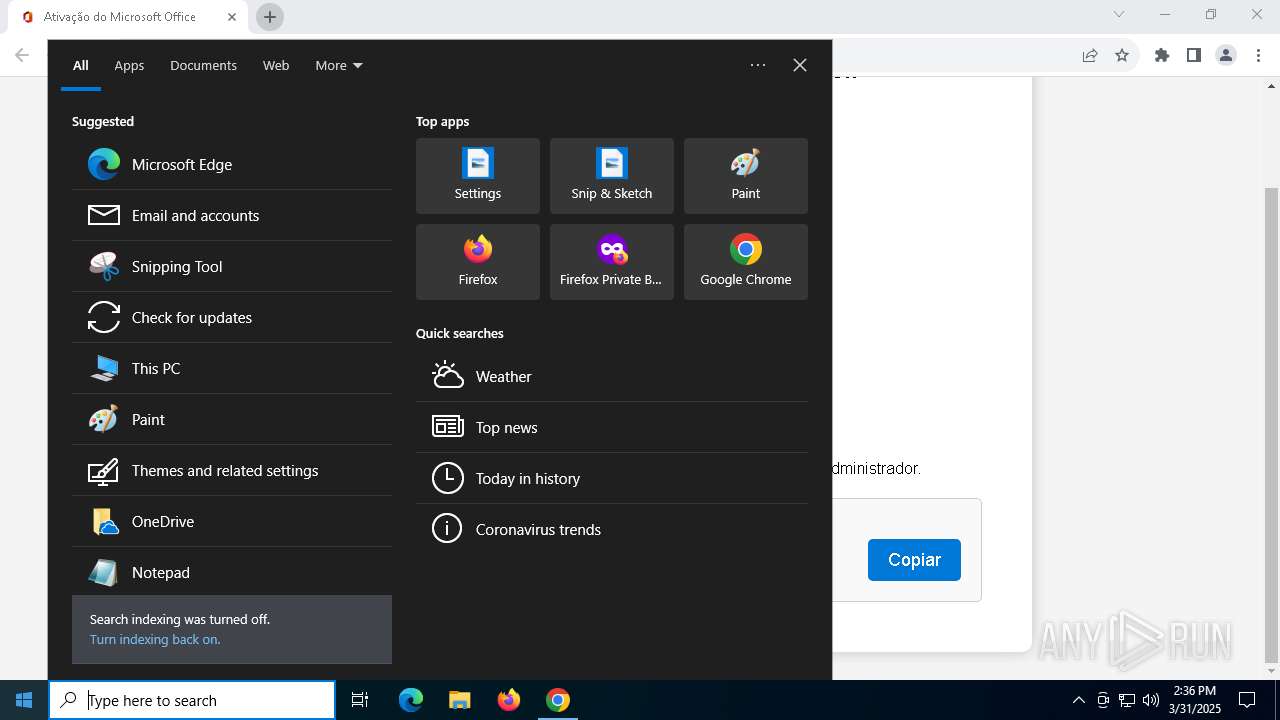Run the Coronavirus trends quick search

coord(612,529)
